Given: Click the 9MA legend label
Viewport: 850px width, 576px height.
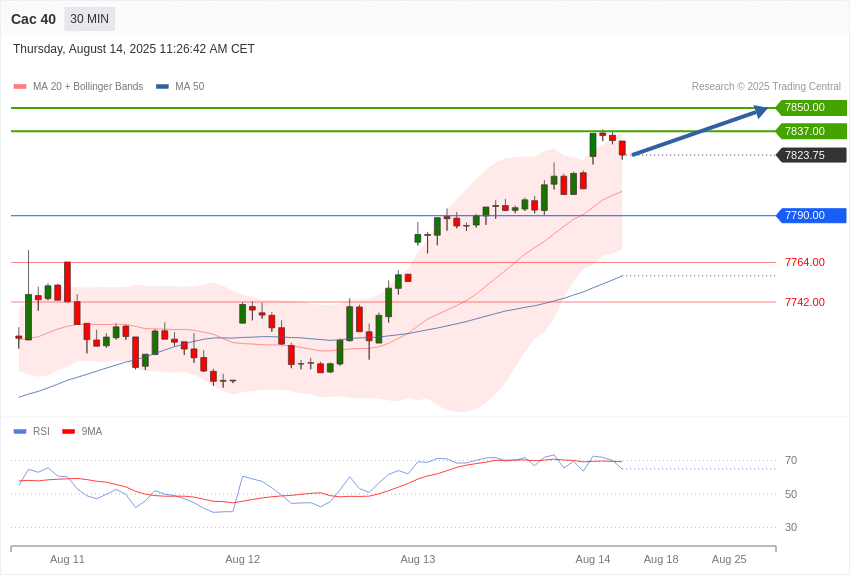Looking at the screenshot, I should [x=92, y=431].
